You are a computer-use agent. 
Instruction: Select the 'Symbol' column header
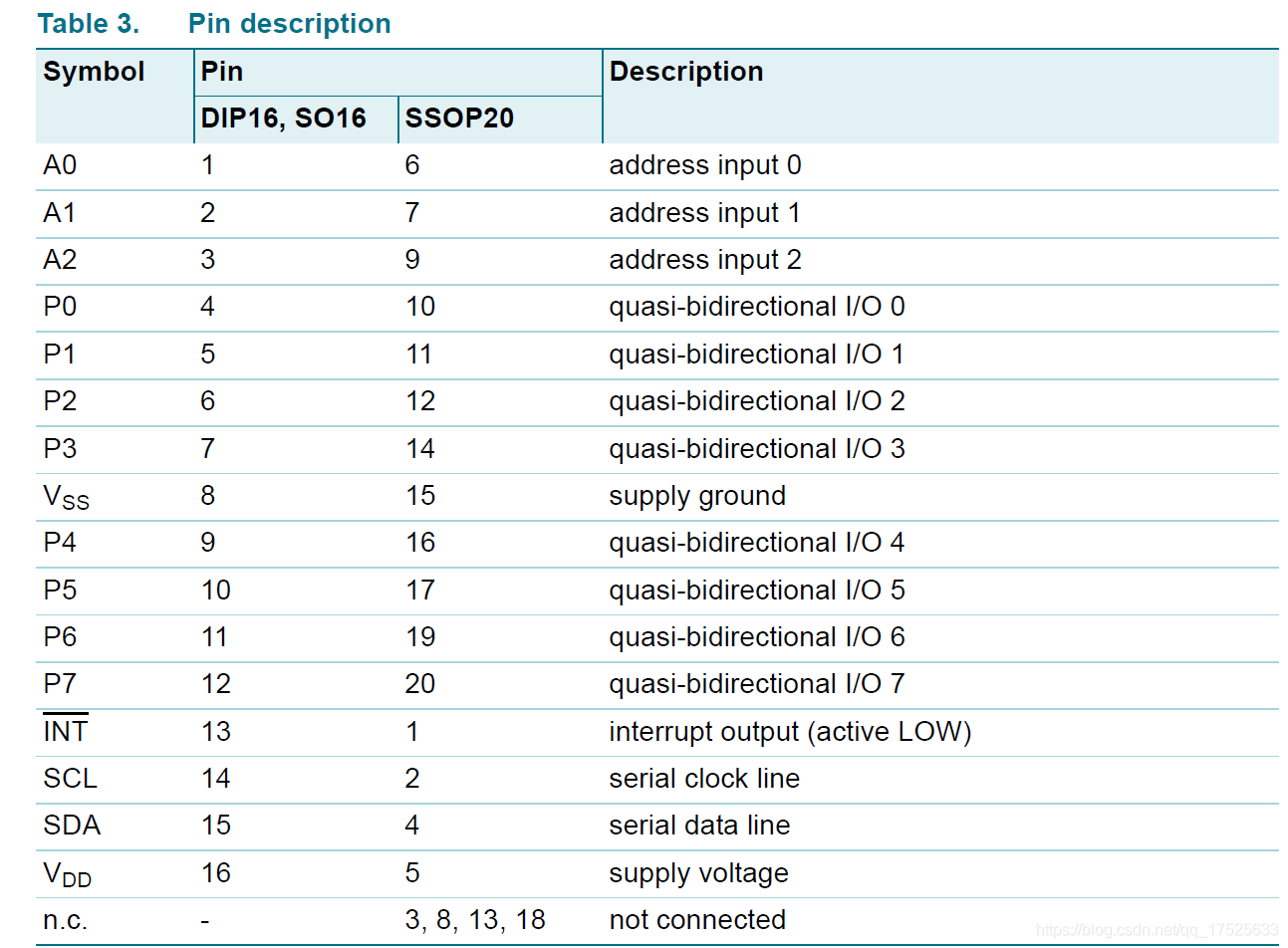click(94, 72)
